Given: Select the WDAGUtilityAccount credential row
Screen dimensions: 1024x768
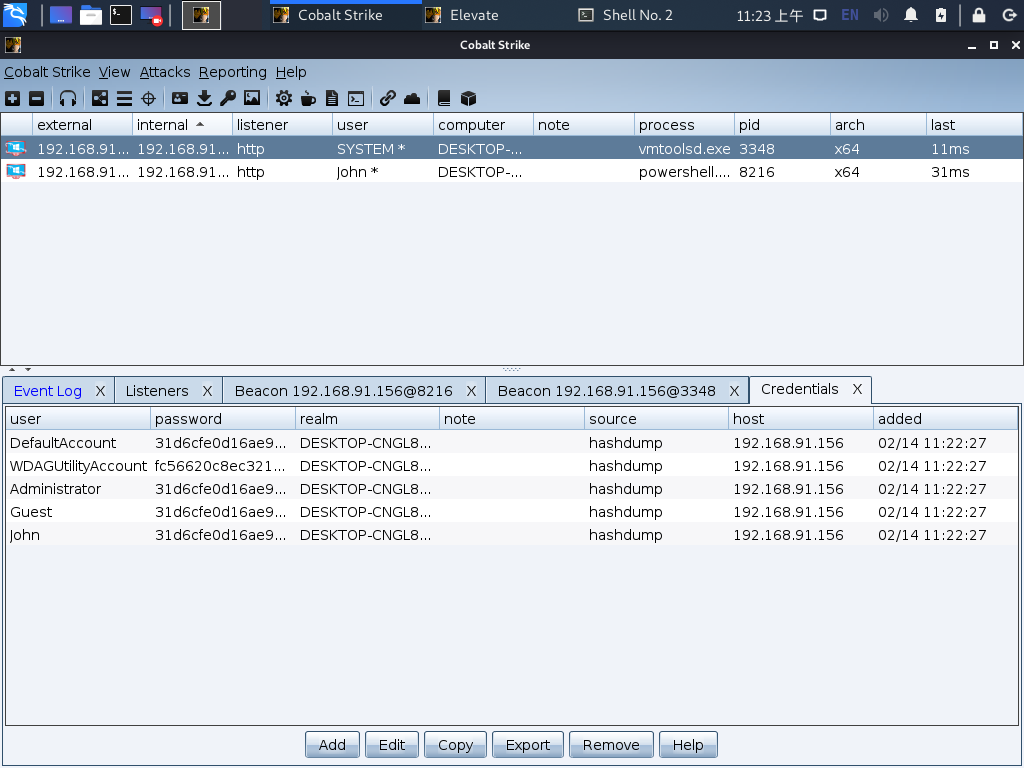Looking at the screenshot, I should 78,466.
